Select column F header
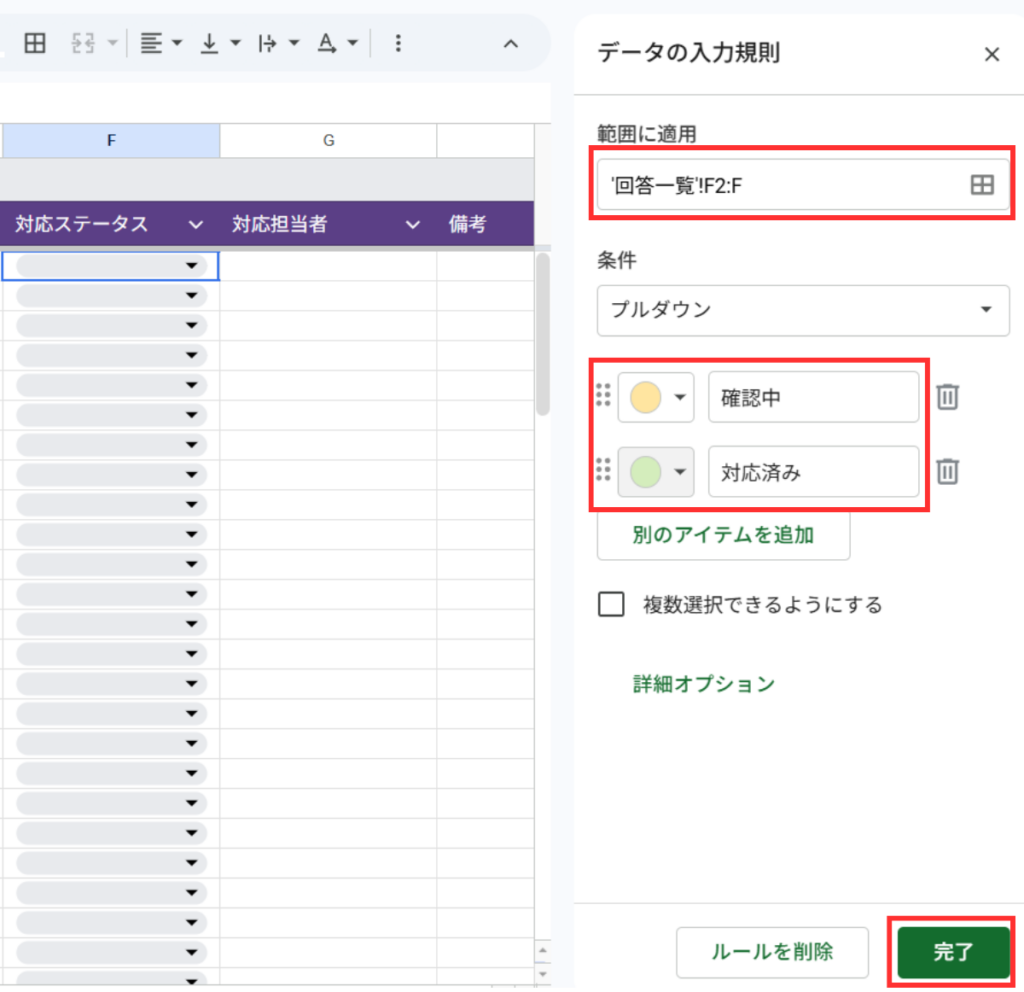Image resolution: width=1024 pixels, height=992 pixels. click(x=111, y=140)
